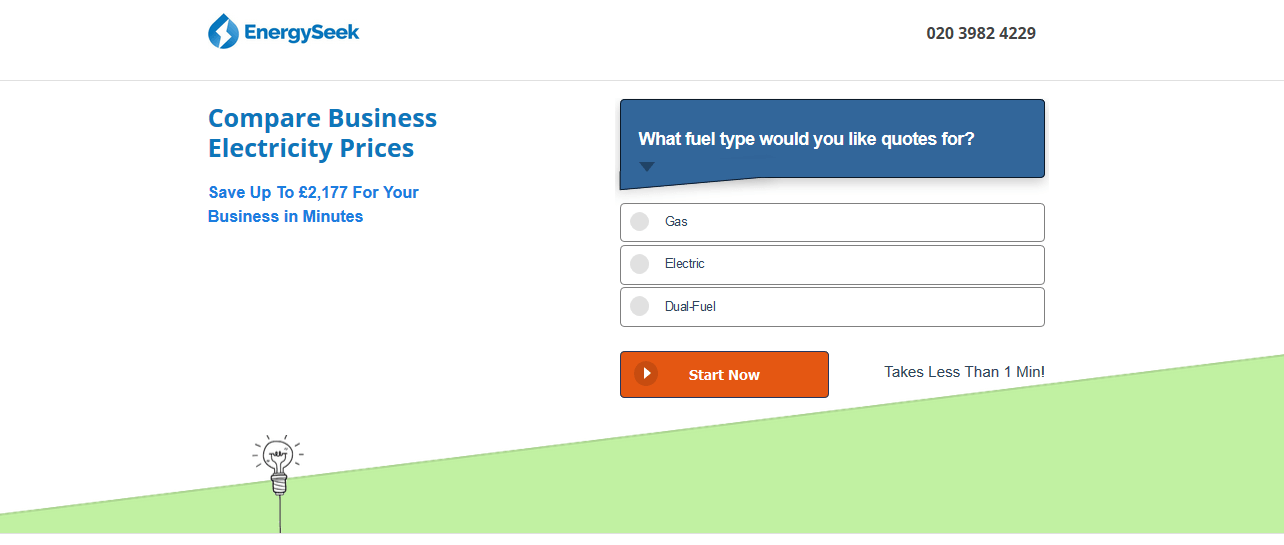Click the wire below the lightbulb
Image resolution: width=1284 pixels, height=545 pixels.
(x=280, y=515)
